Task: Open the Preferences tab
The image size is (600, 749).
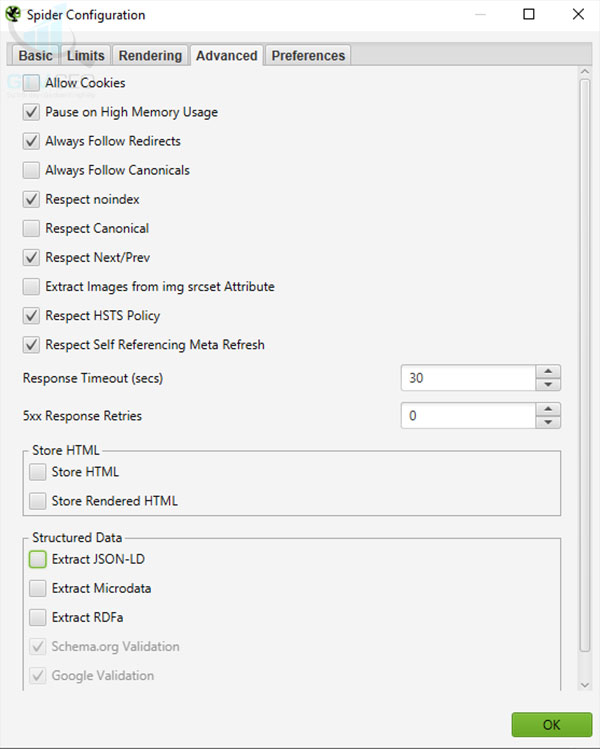Action: point(308,56)
